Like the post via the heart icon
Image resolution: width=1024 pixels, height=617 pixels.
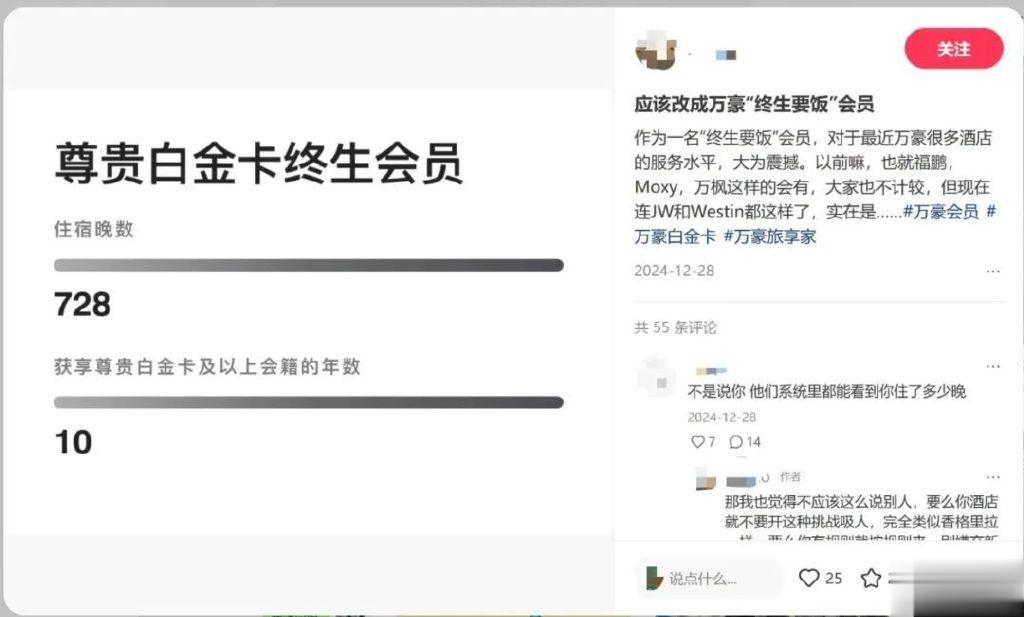(808, 578)
